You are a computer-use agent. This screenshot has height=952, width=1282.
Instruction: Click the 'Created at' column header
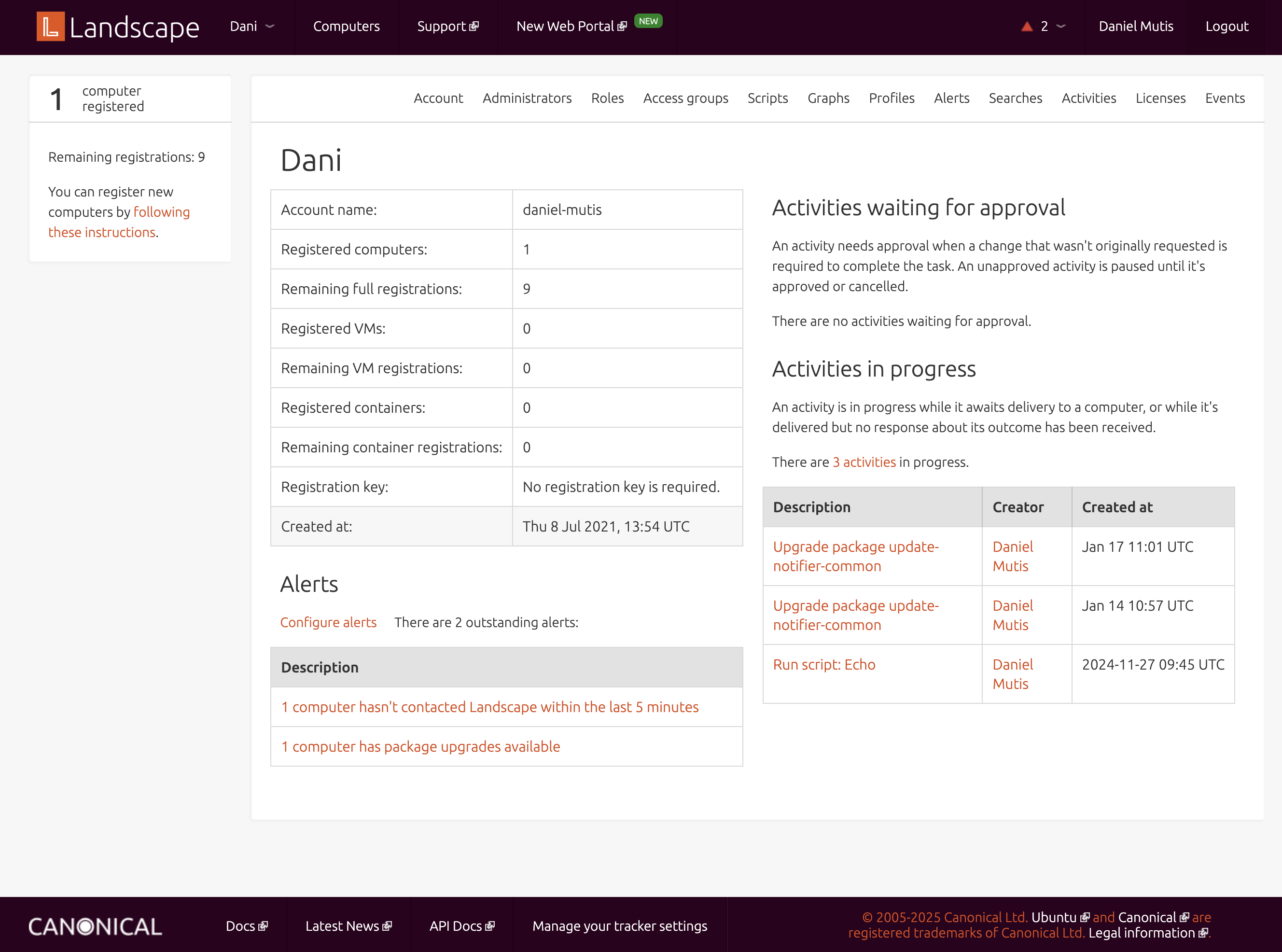pyautogui.click(x=1152, y=507)
